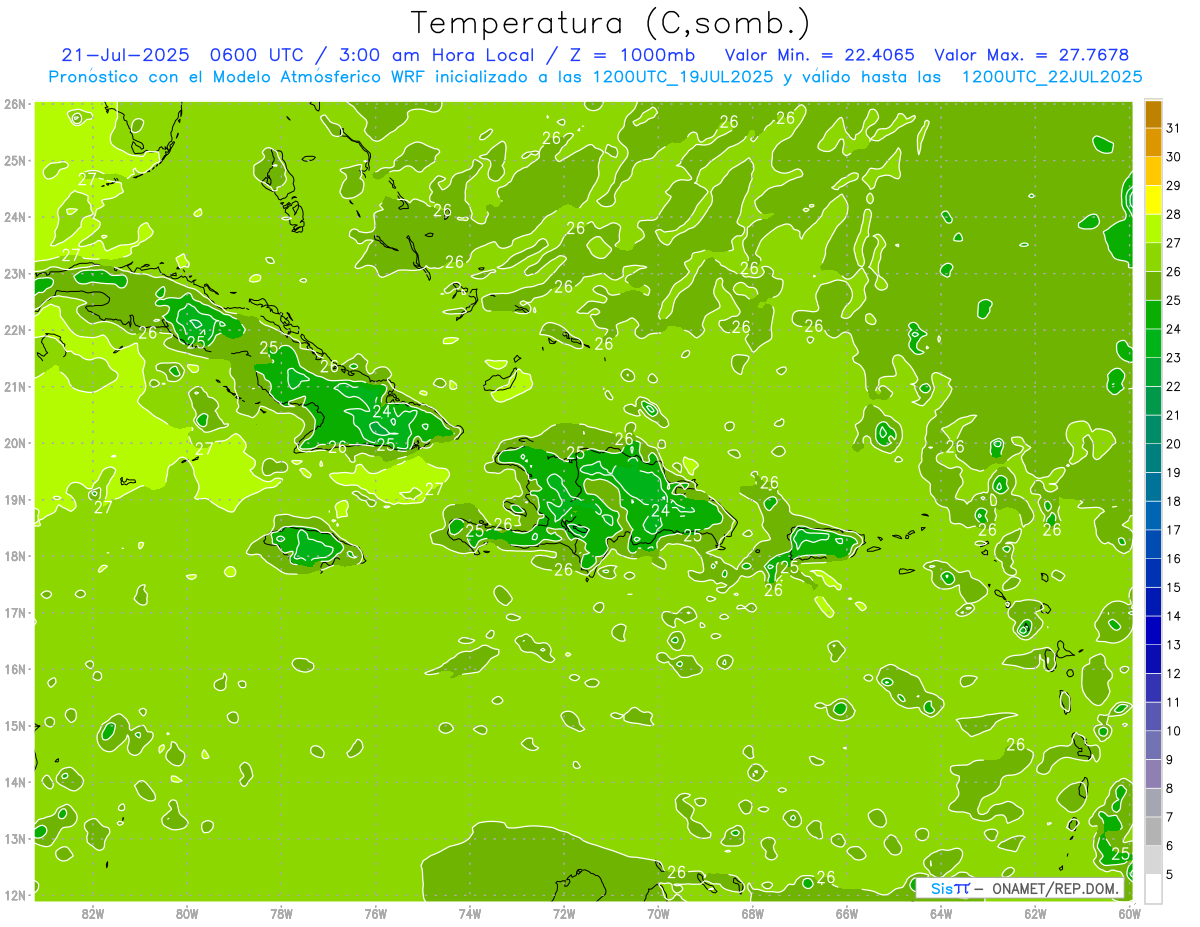This screenshot has width=1200, height=927.
Task: Click the 60W longitude axis label
Action: point(1129,912)
